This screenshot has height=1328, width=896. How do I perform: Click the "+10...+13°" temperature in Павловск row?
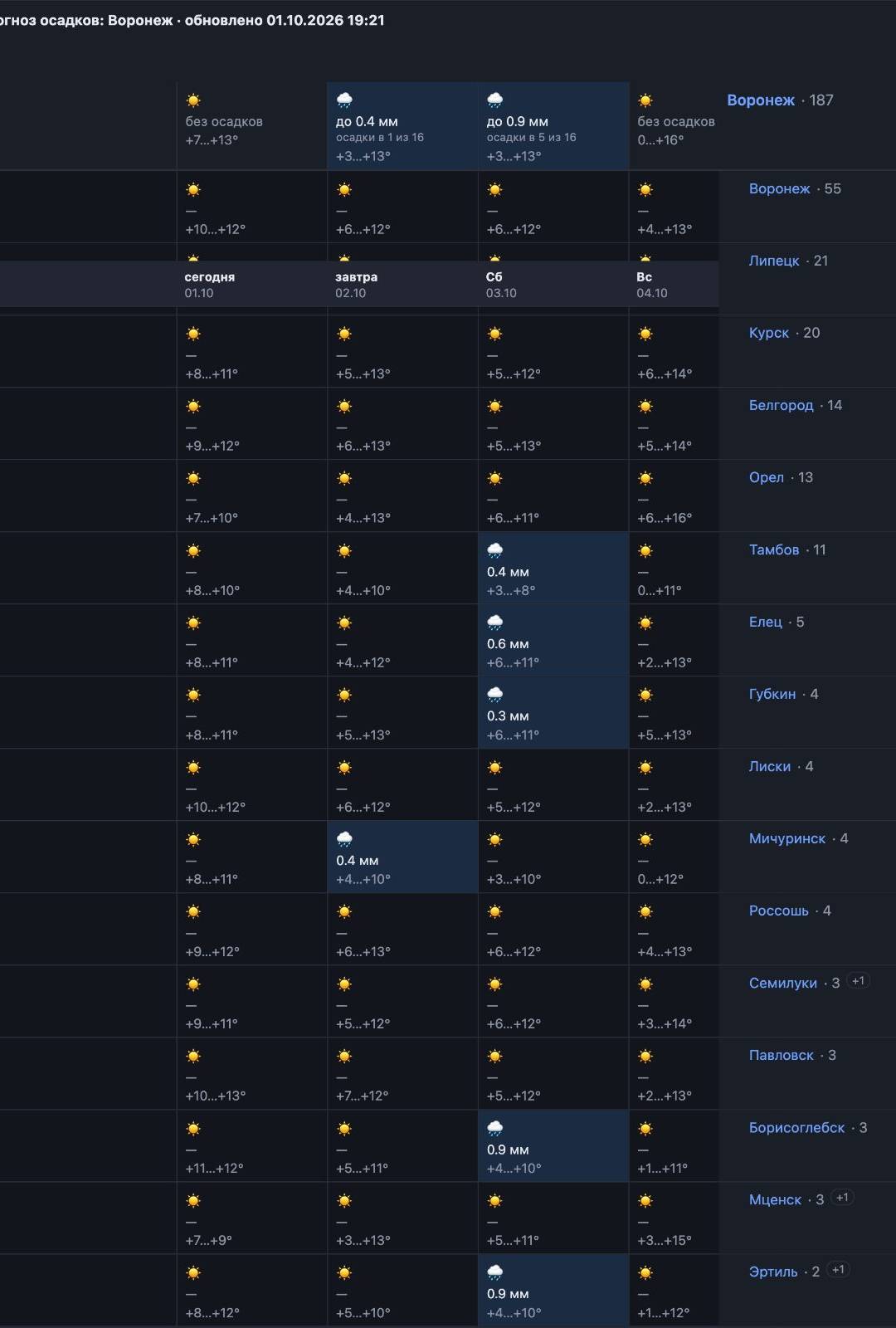[216, 1096]
